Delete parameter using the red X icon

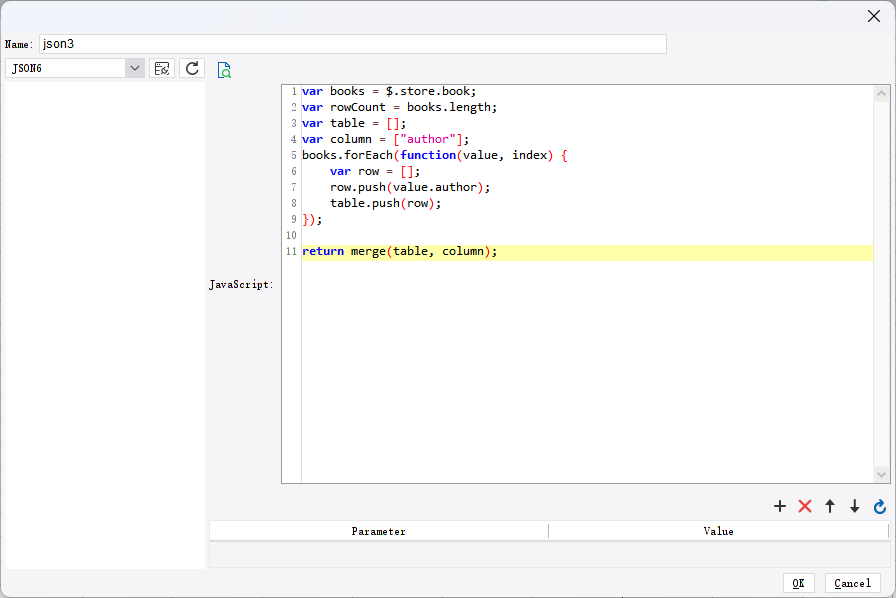pyautogui.click(x=805, y=507)
